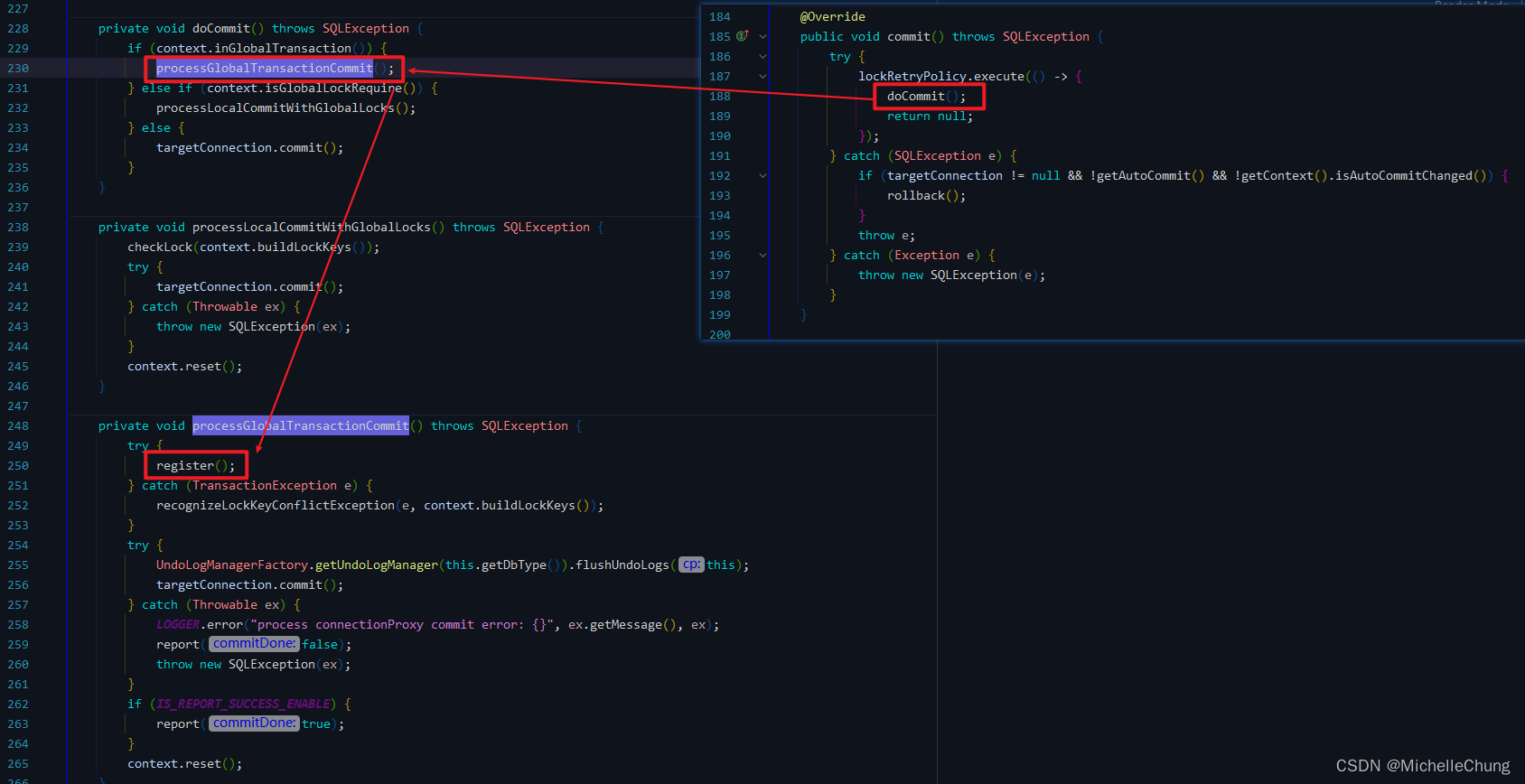Click the doCommit method name on line 228
Screen dimensions: 1525x784
pos(221,29)
